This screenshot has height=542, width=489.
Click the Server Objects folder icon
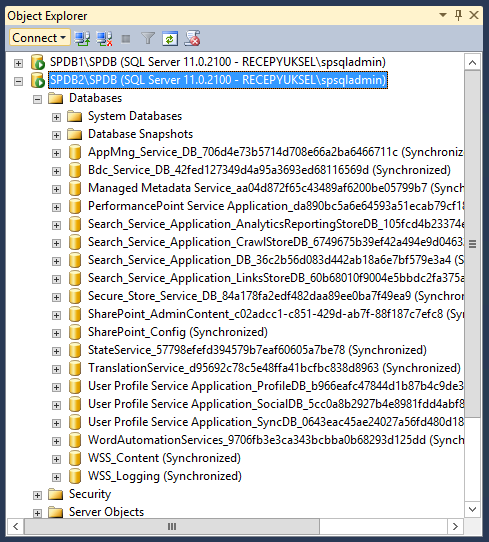tap(56, 512)
